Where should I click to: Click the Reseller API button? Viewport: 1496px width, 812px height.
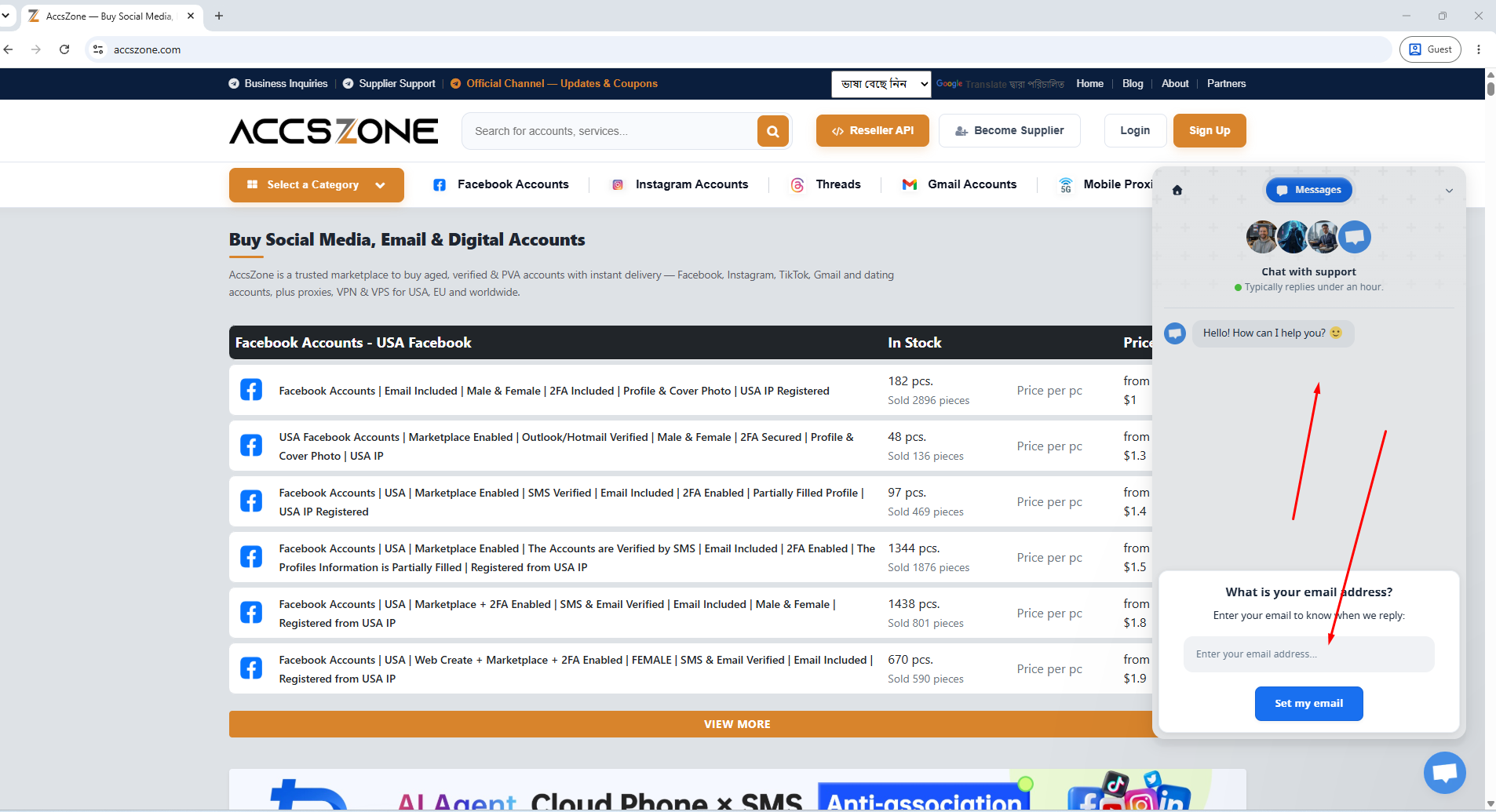(873, 131)
